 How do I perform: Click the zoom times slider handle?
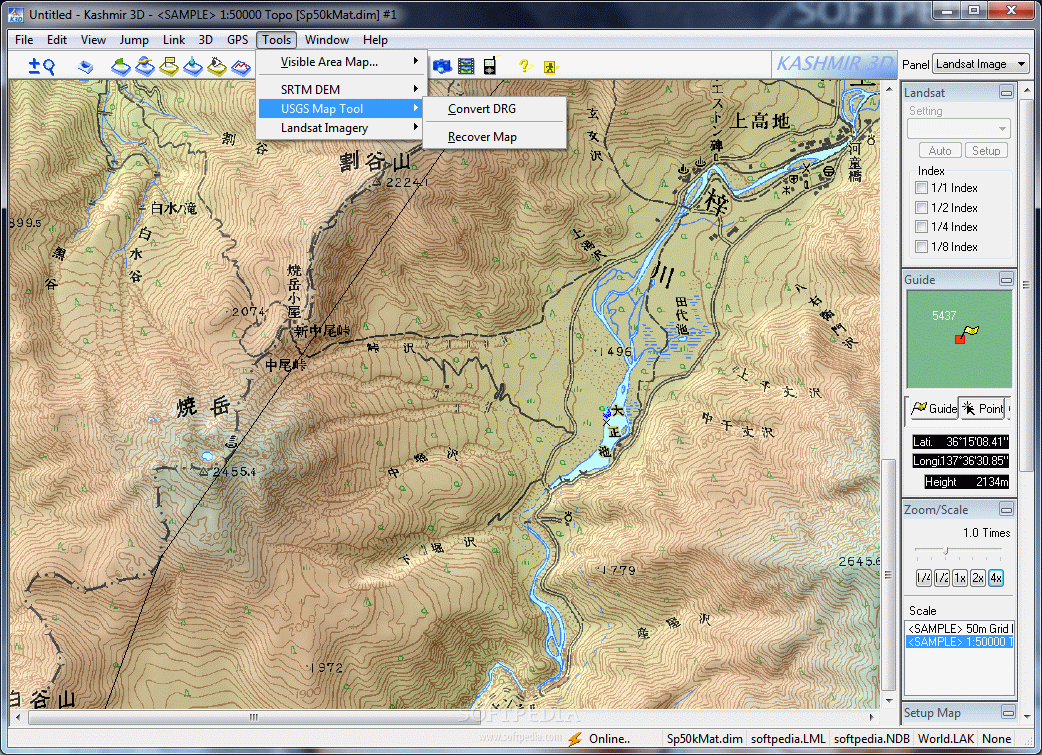click(x=946, y=550)
